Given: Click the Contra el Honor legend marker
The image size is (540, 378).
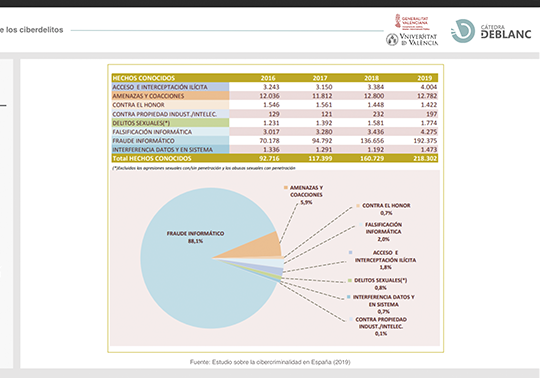Looking at the screenshot, I should click(x=358, y=206).
